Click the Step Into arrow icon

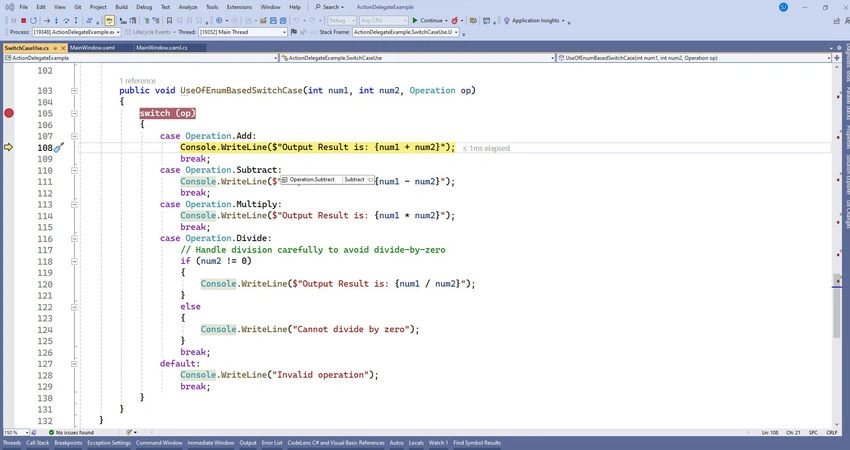coord(56,21)
